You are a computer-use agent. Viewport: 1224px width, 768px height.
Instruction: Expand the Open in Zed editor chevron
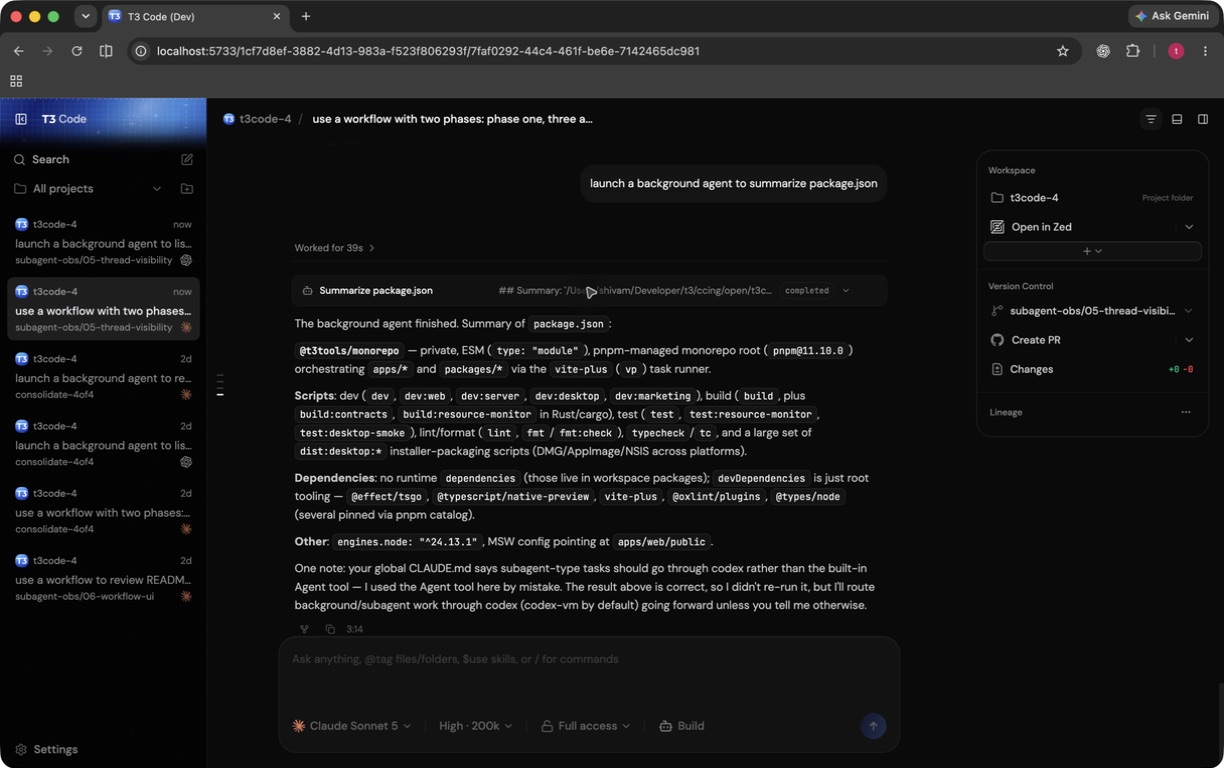(x=1189, y=227)
